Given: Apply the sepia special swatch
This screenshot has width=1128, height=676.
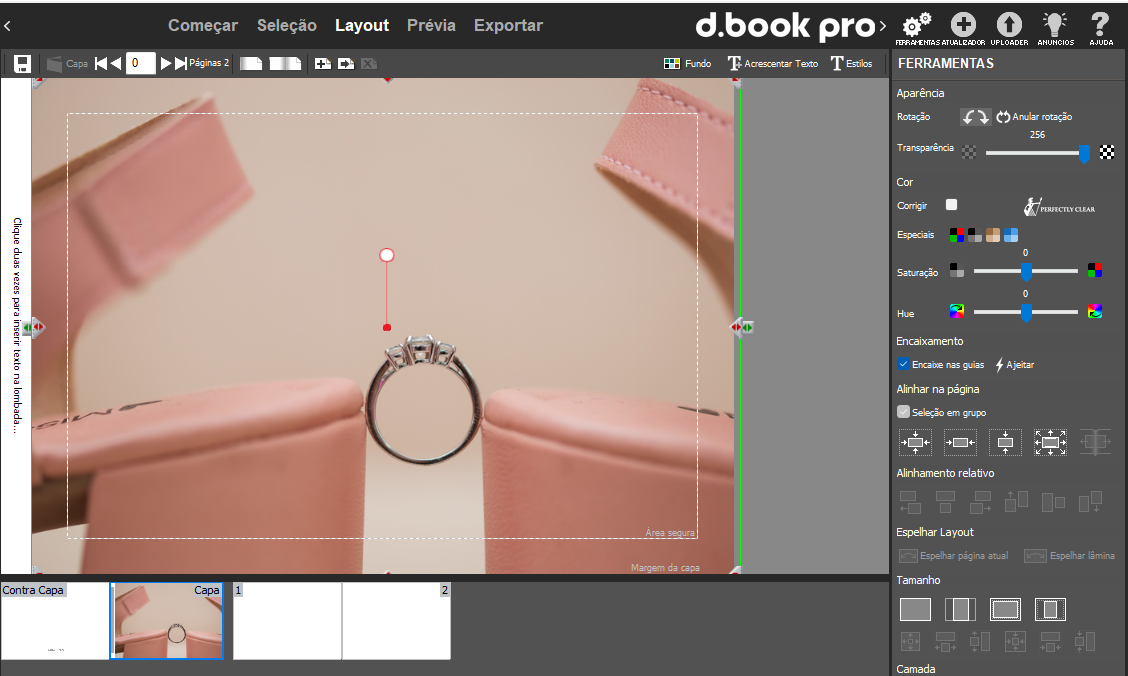Looking at the screenshot, I should [993, 235].
